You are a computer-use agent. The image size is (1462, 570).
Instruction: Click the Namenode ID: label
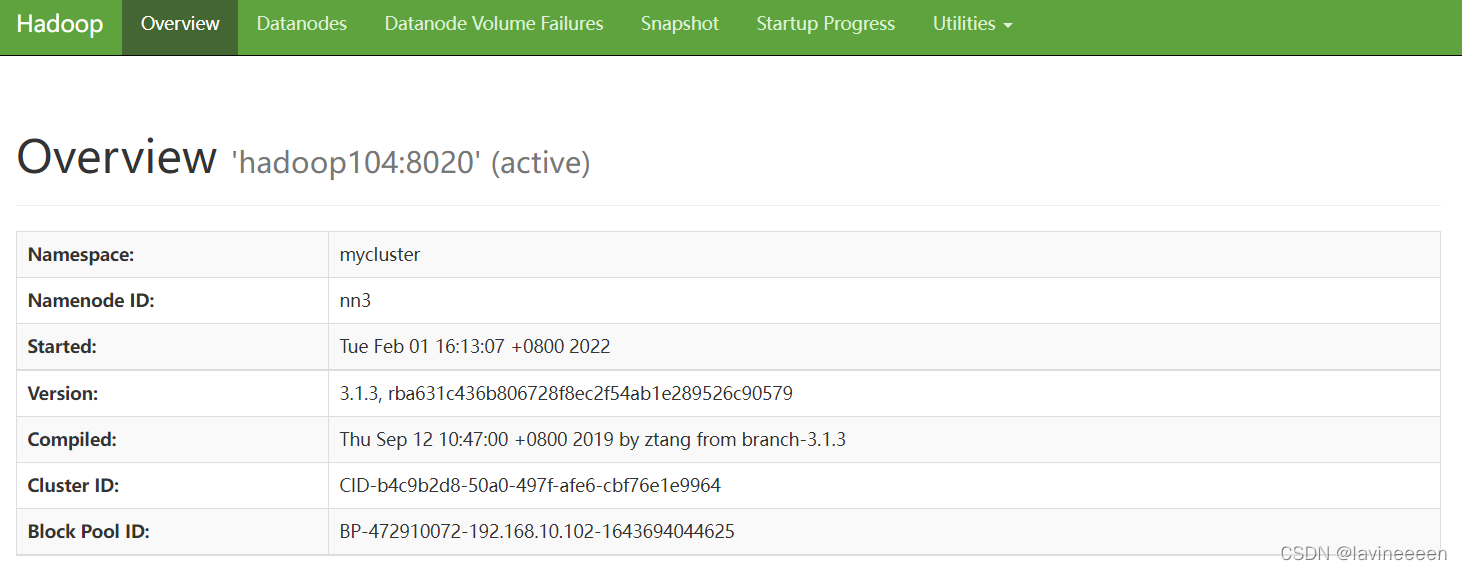click(x=91, y=301)
